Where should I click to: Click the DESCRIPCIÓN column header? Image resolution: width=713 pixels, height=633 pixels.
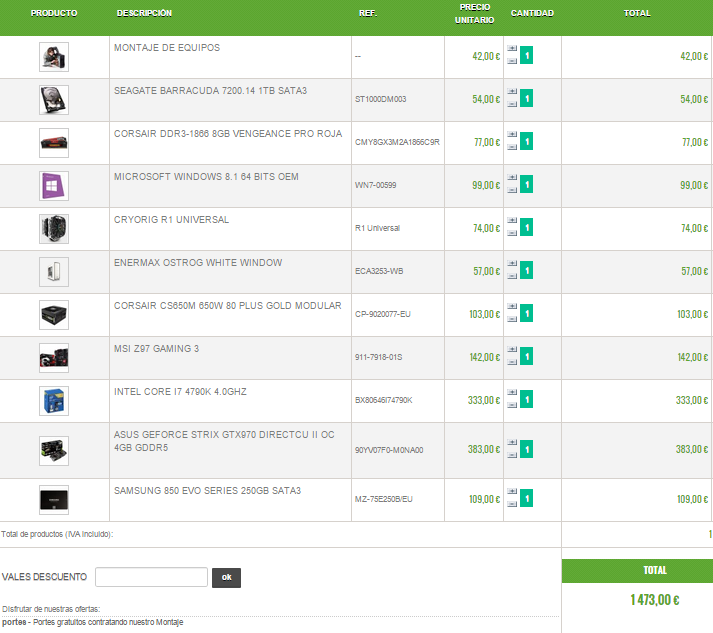pos(144,13)
